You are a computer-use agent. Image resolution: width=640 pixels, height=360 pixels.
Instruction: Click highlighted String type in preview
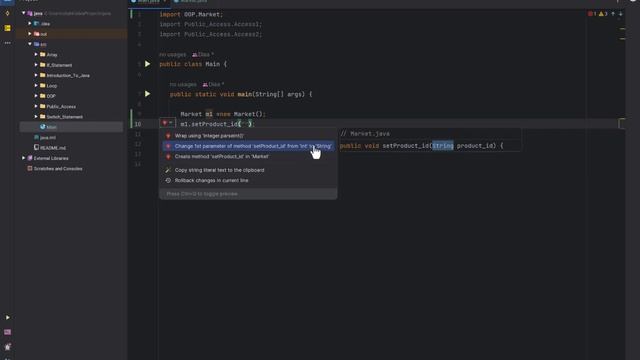point(443,146)
